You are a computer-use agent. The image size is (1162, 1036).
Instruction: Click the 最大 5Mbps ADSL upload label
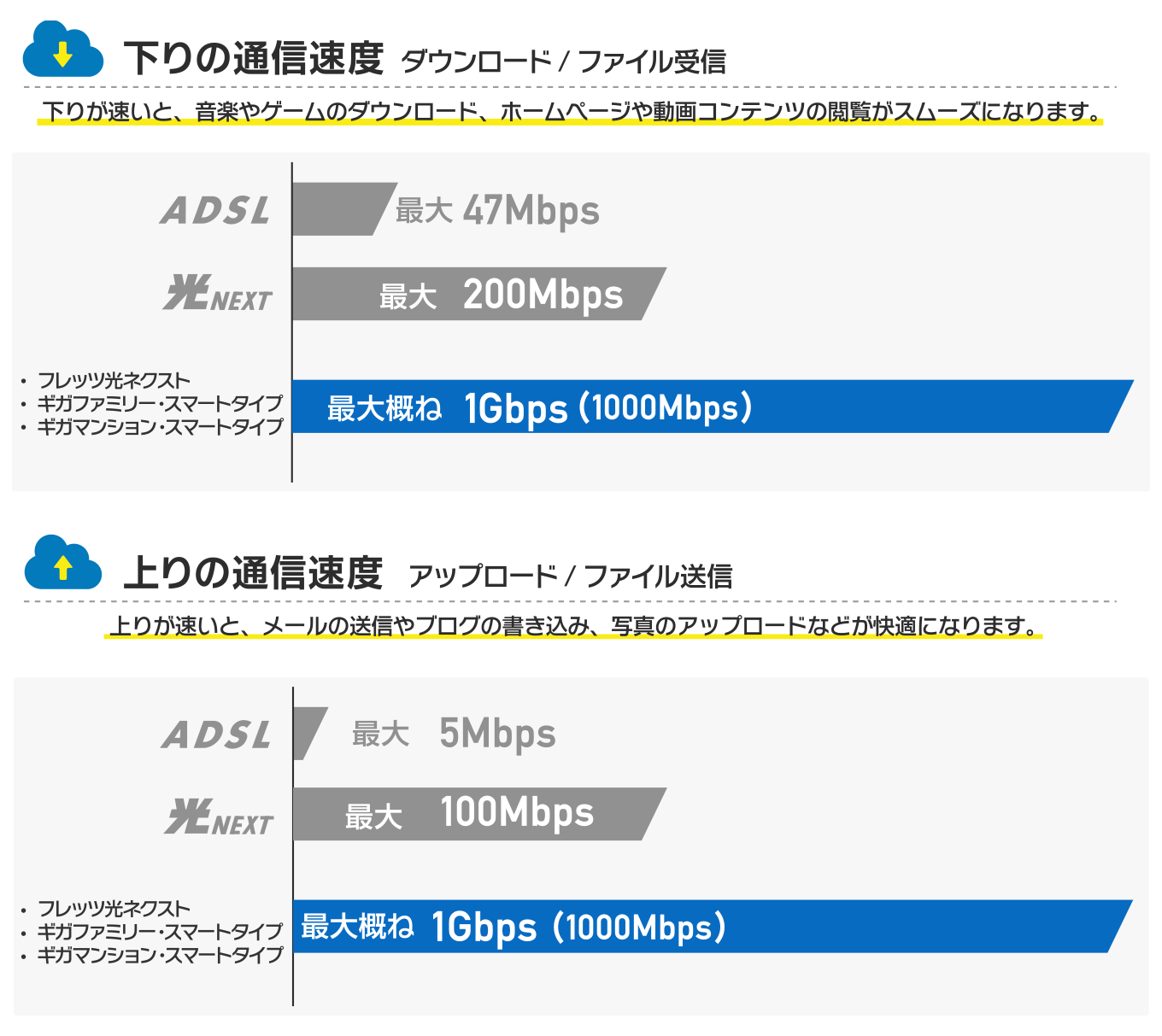(x=454, y=734)
